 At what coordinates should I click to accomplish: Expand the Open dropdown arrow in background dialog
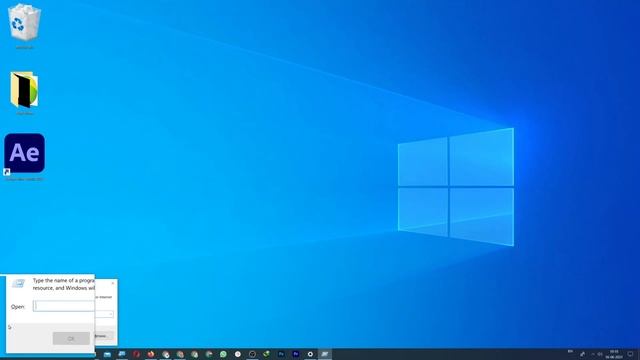[110, 314]
